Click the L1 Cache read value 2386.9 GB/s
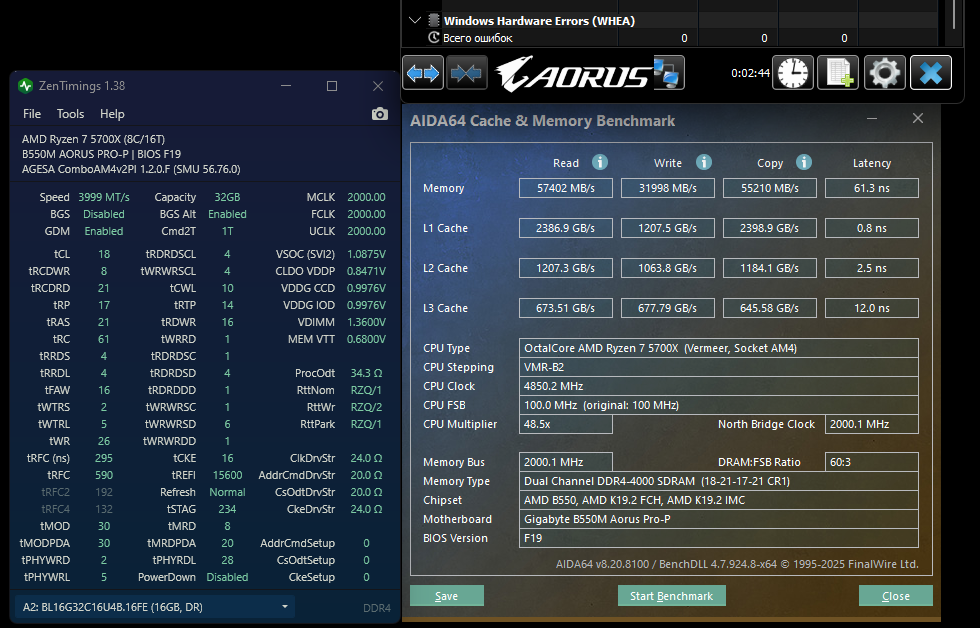Screen dimensions: 980x628 [x=566, y=228]
